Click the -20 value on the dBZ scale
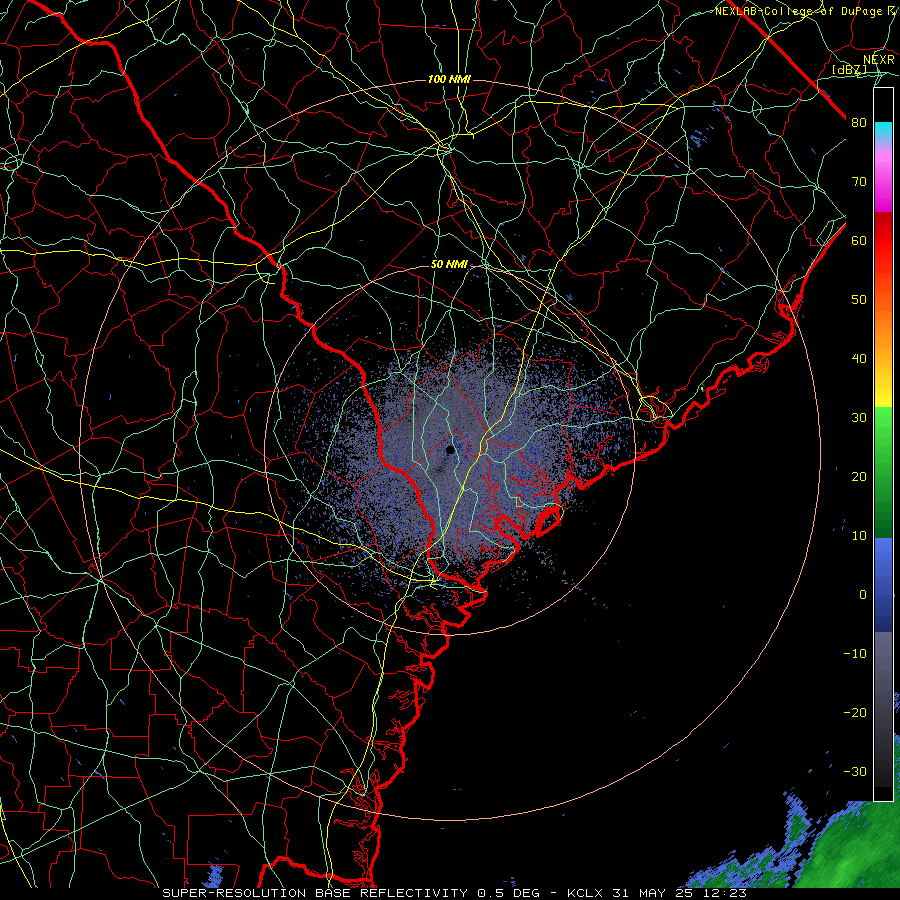Viewport: 900px width, 900px height. click(855, 712)
